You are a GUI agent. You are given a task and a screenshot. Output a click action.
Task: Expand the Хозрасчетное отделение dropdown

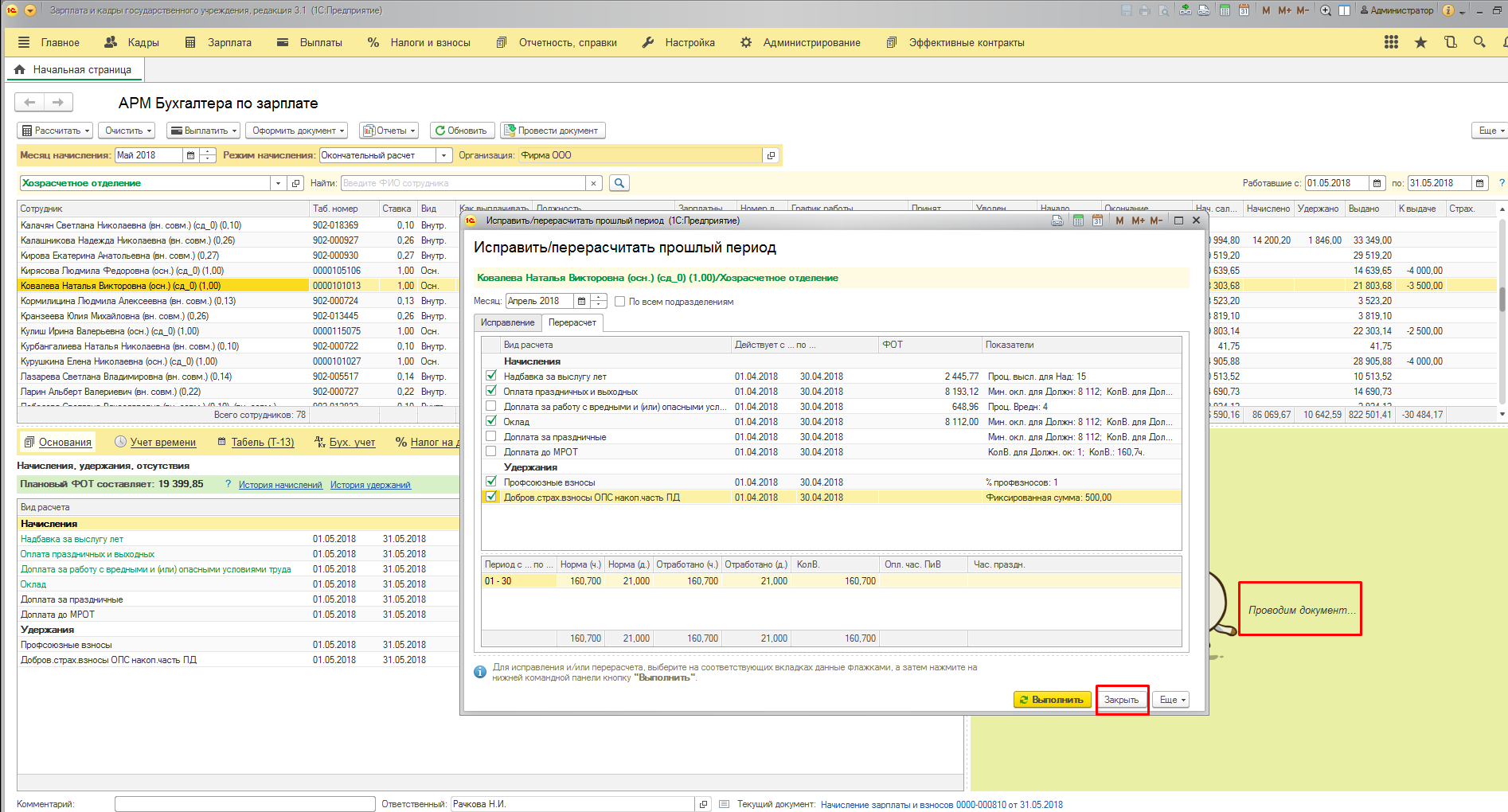(278, 183)
